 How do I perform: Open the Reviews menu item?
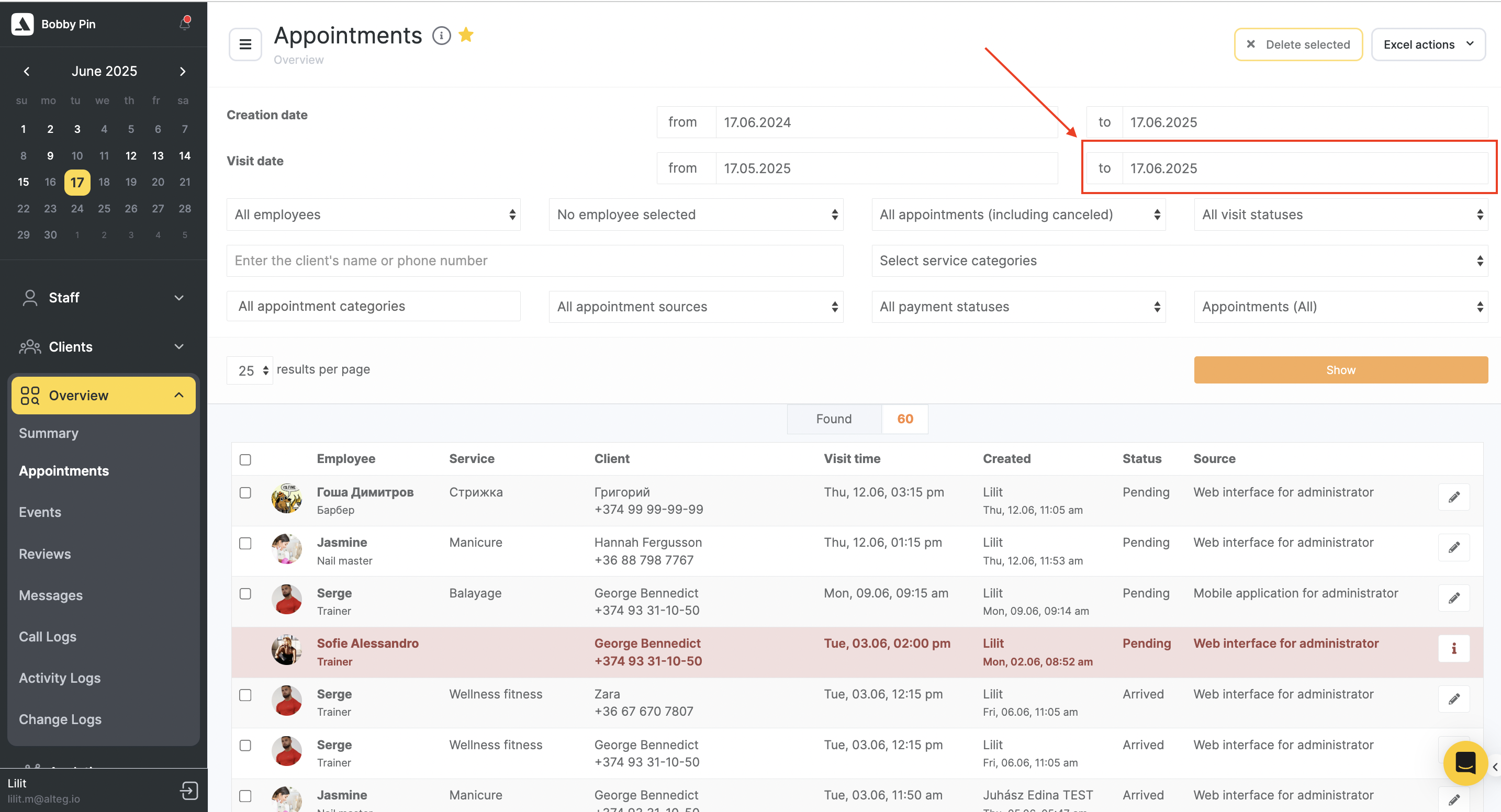(44, 554)
